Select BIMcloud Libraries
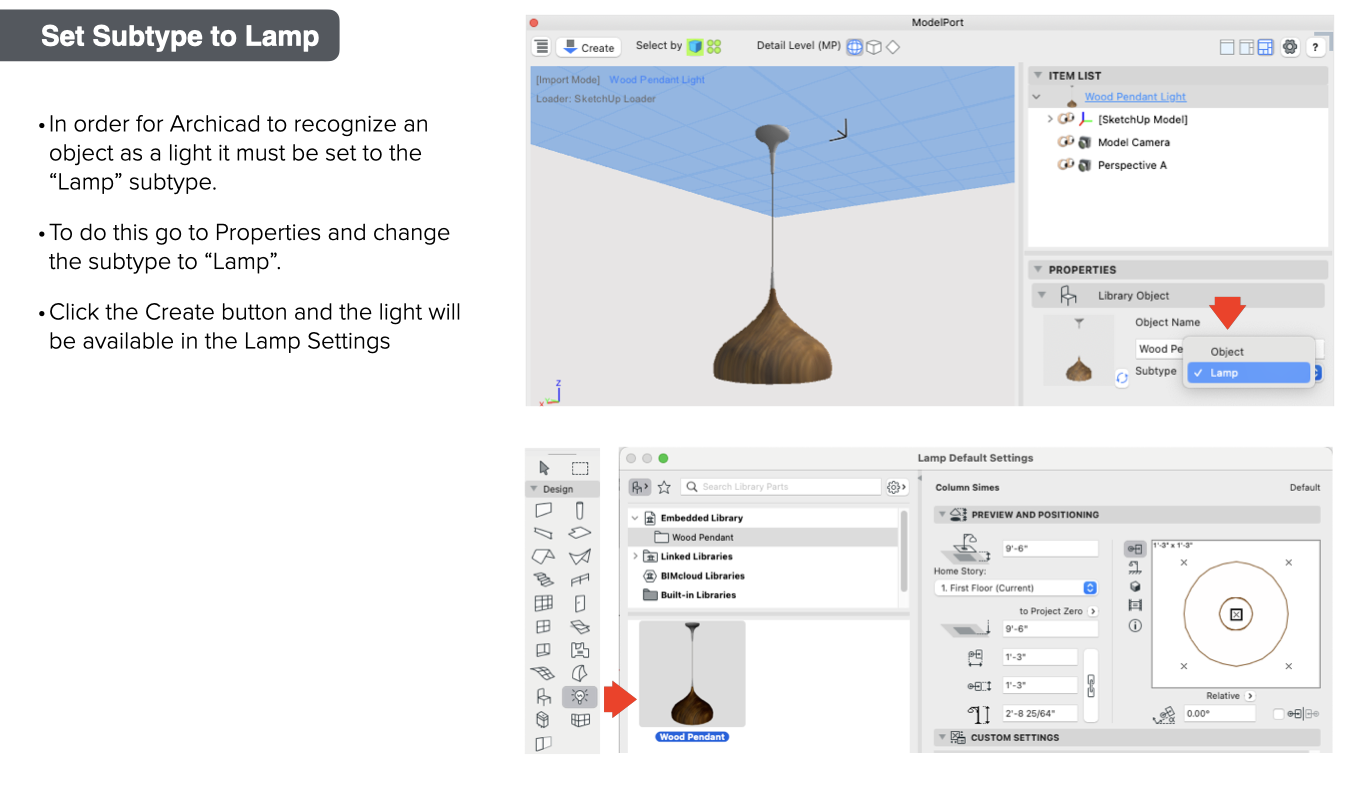1364x802 pixels. (x=702, y=576)
